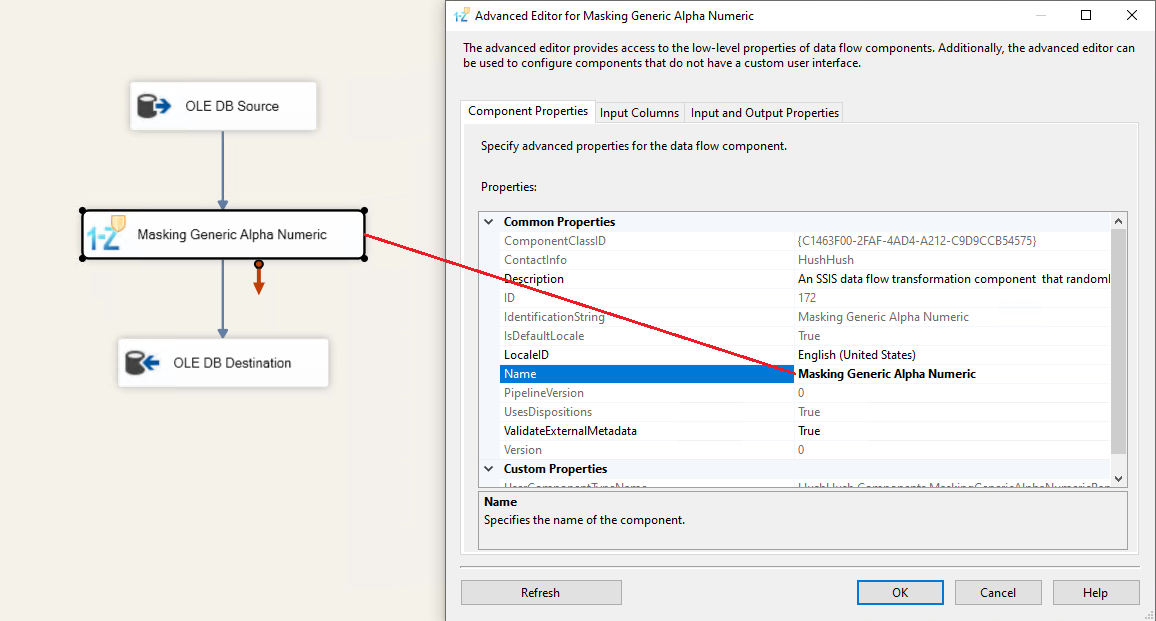This screenshot has width=1156, height=621.
Task: Click the Advanced Editor title bar icon
Action: tap(461, 16)
